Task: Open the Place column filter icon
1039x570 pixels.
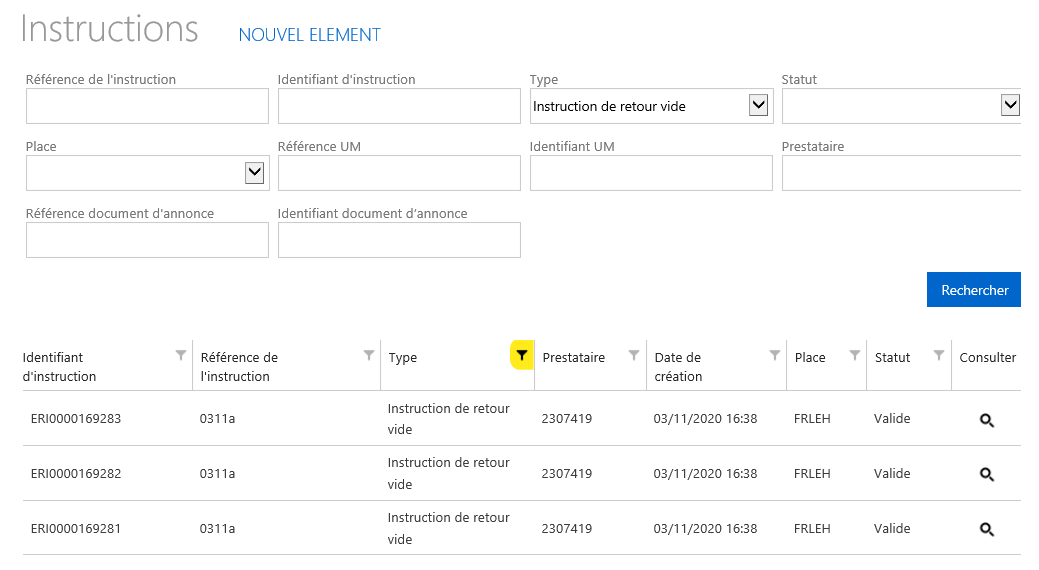Action: click(855, 355)
